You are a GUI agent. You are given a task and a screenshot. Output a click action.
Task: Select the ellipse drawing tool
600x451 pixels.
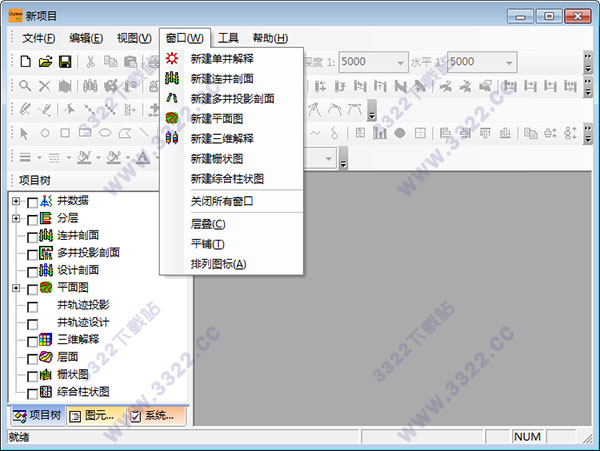tap(103, 132)
